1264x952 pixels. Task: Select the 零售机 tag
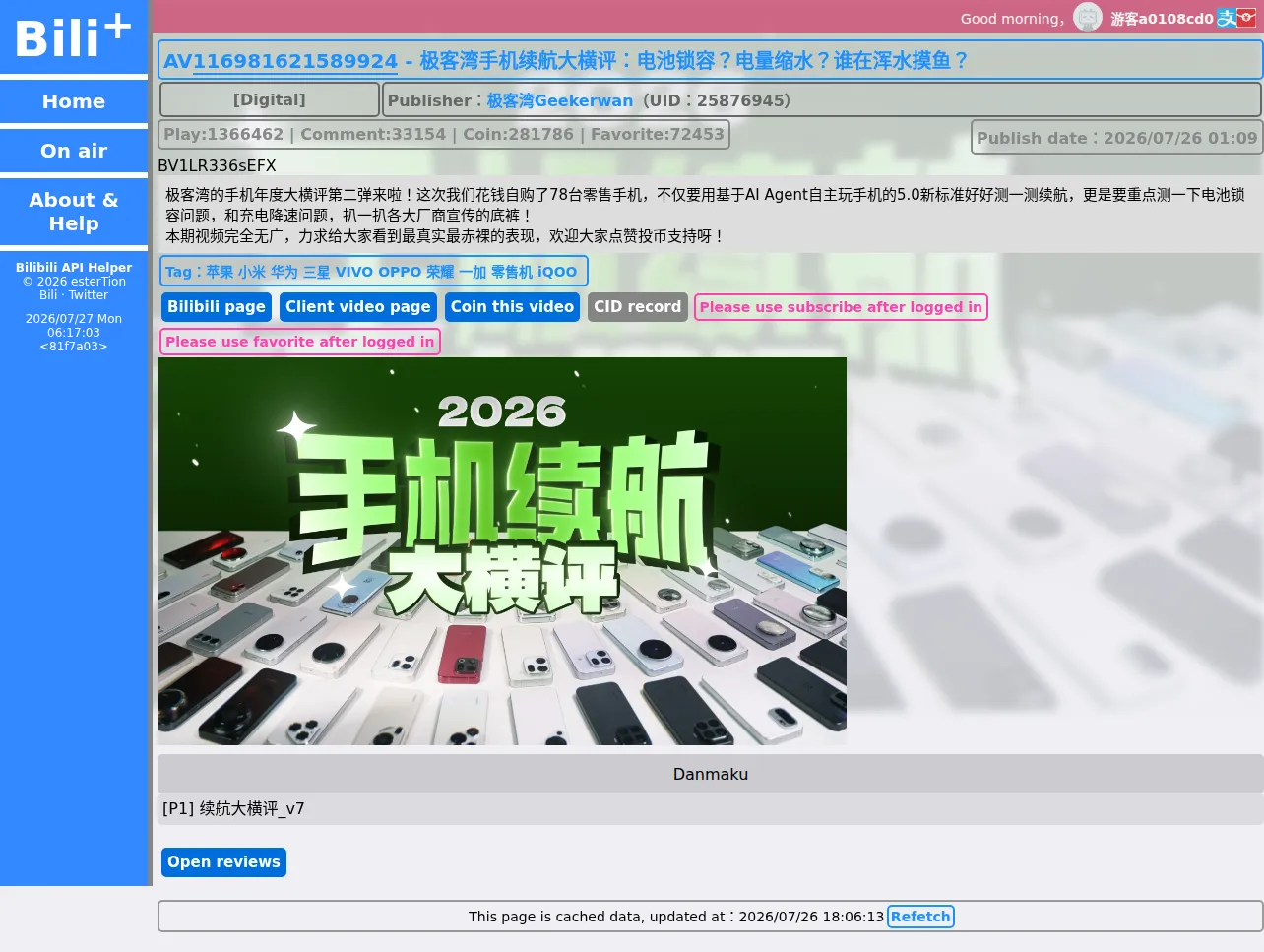[512, 272]
